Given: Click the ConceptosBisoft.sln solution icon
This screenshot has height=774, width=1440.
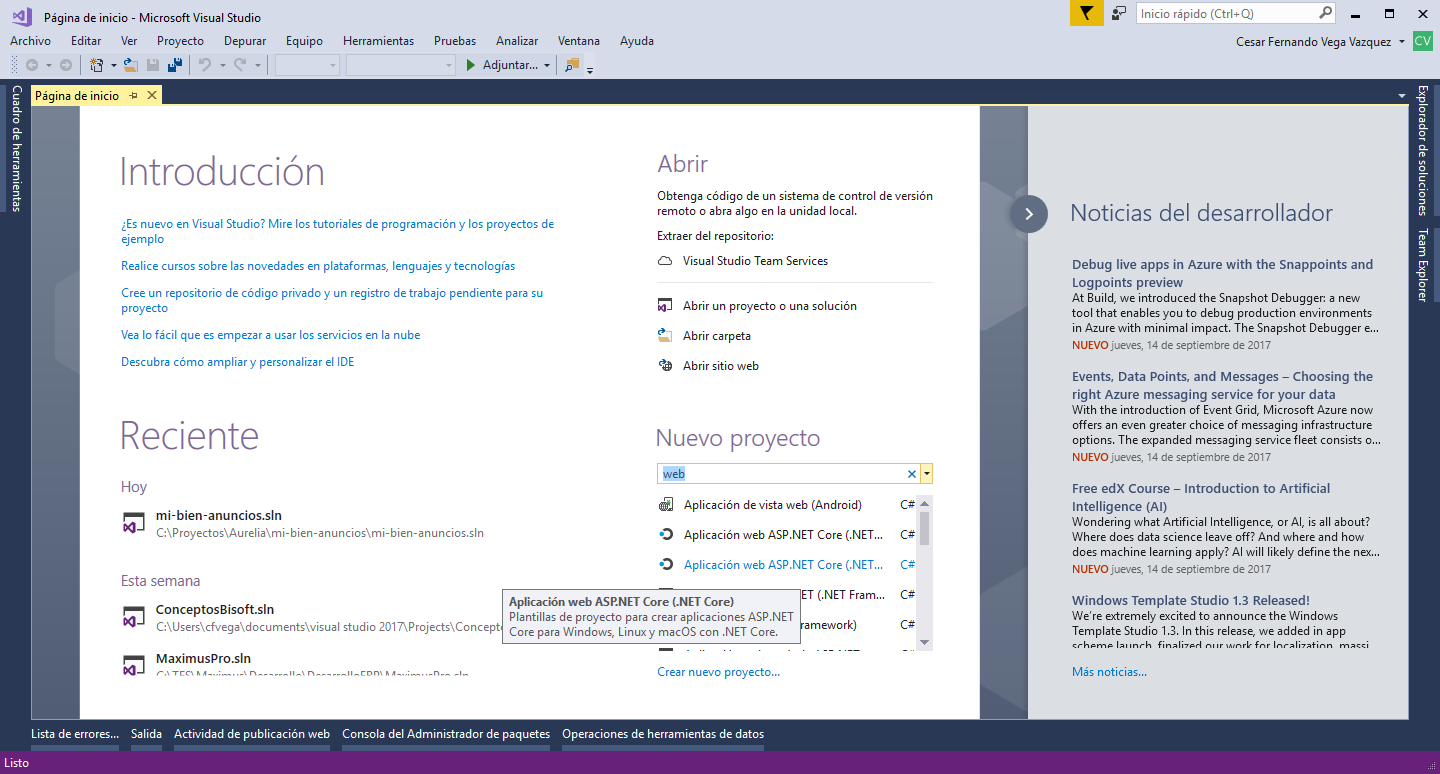Looking at the screenshot, I should pyautogui.click(x=135, y=617).
